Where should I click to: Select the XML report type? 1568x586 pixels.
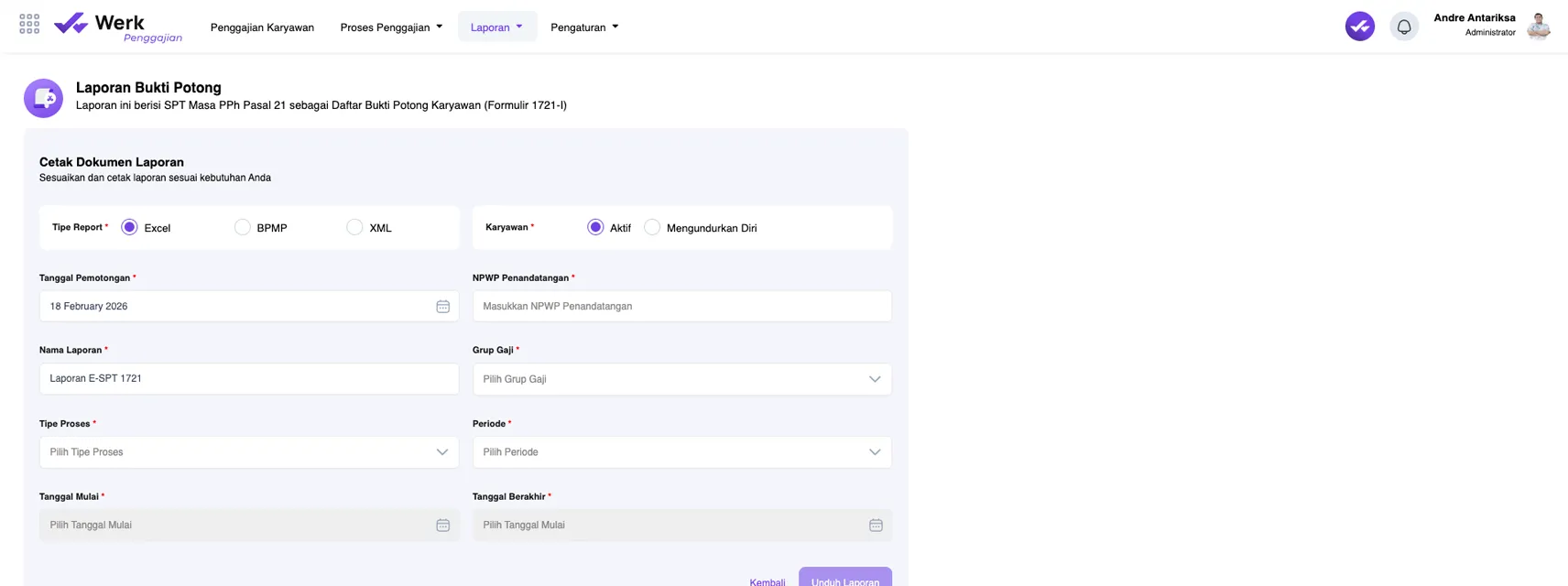tap(354, 227)
